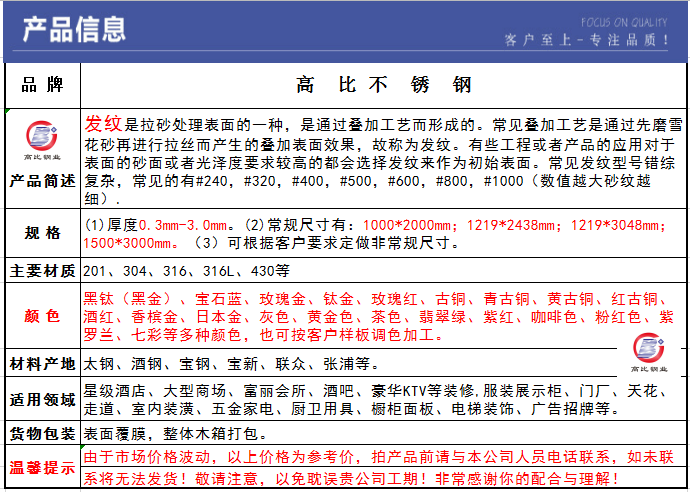The width and height of the screenshot is (690, 492).
Task: Click the 适用领域 label cell
Action: (43, 400)
